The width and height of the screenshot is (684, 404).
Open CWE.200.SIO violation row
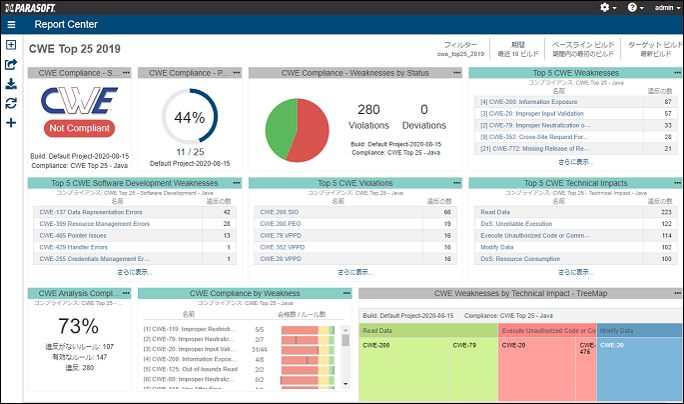click(356, 212)
